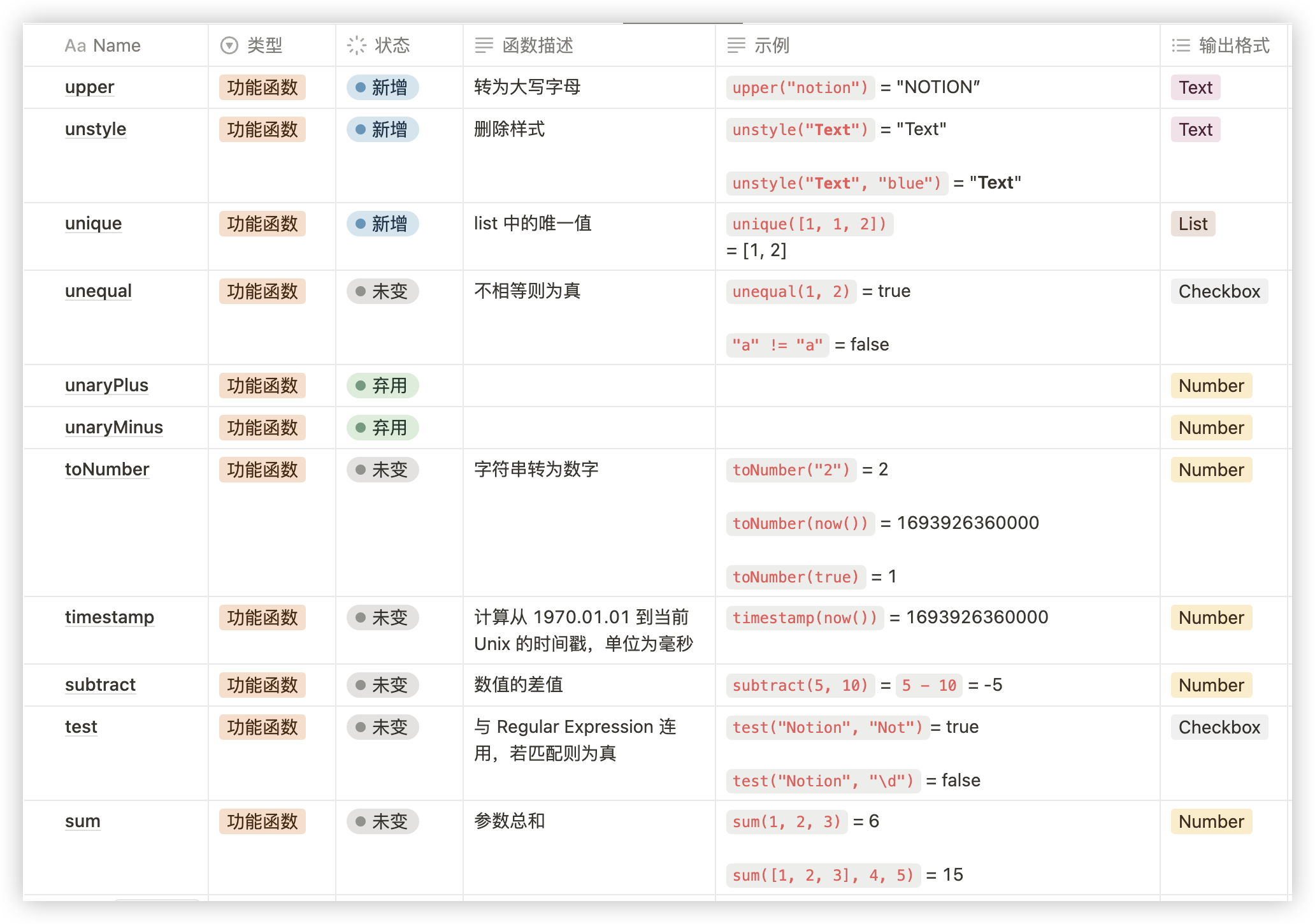Click the 函数描述 column header
Screen dimensions: 1315x924
click(x=538, y=45)
